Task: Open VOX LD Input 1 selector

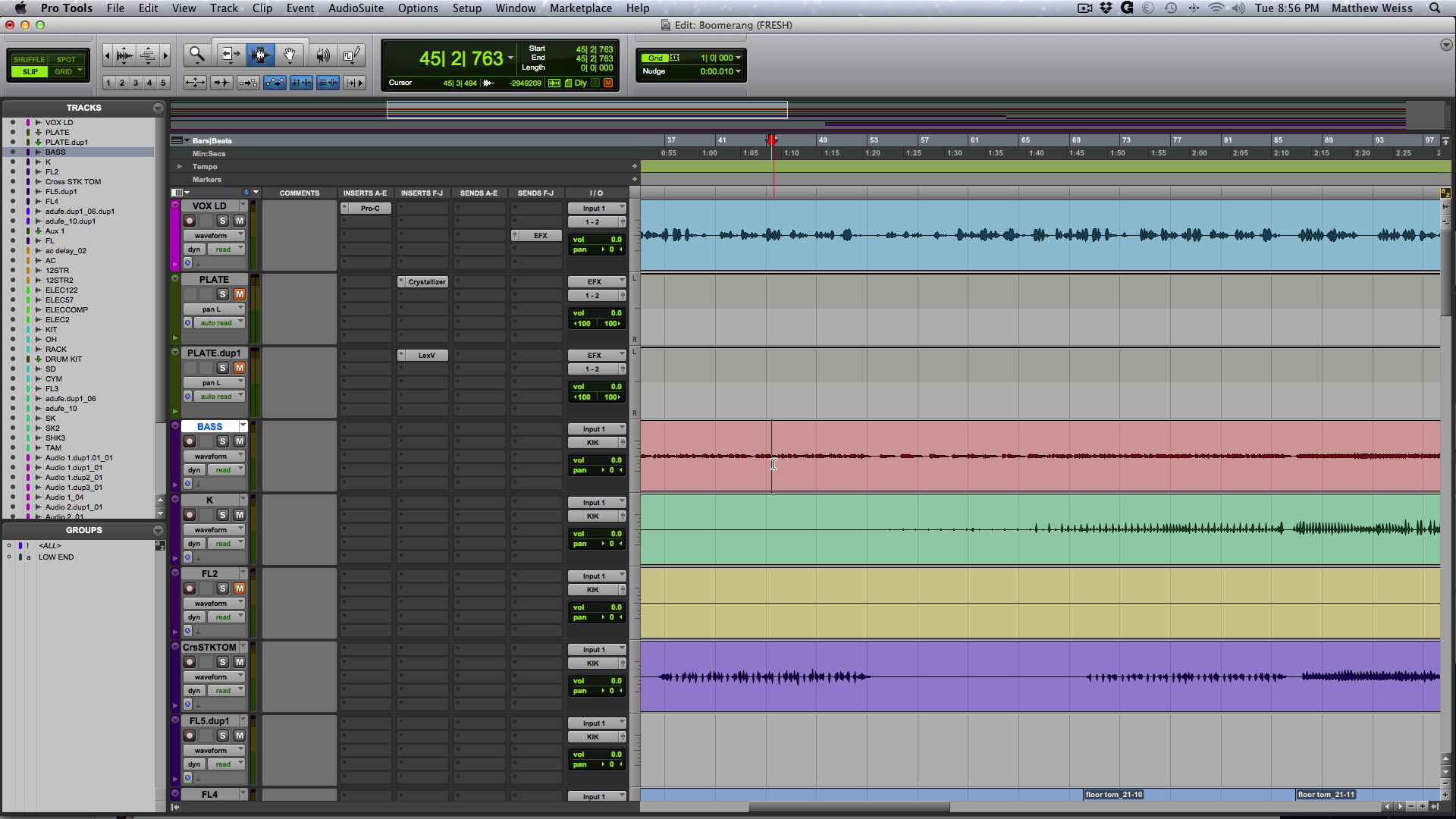Action: (597, 208)
